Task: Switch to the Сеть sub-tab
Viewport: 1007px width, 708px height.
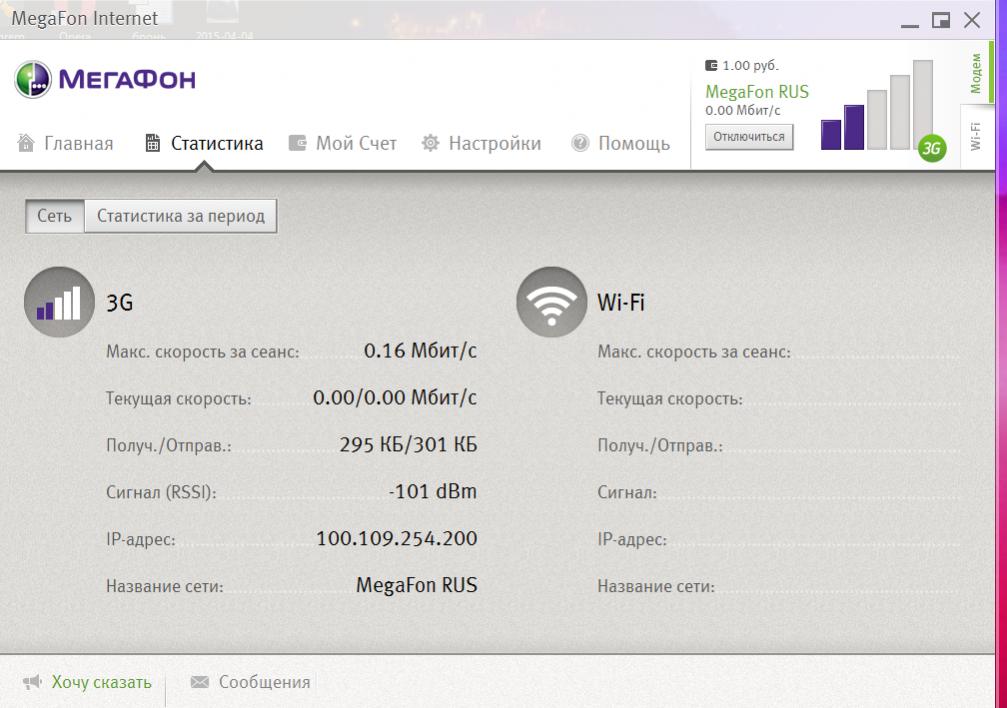Action: click(x=55, y=216)
